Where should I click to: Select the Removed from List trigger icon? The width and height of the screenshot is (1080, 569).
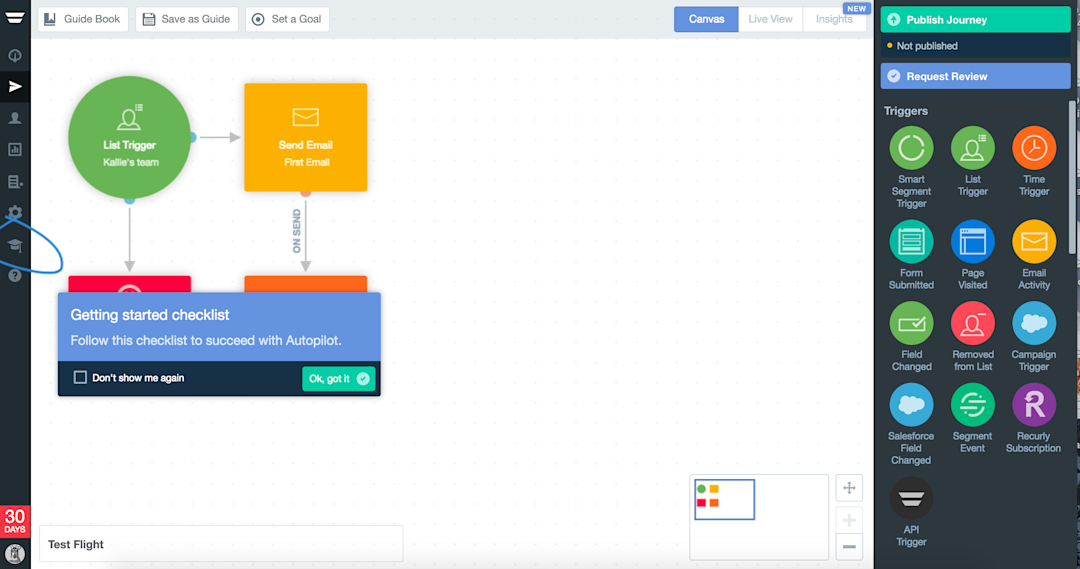tap(973, 324)
